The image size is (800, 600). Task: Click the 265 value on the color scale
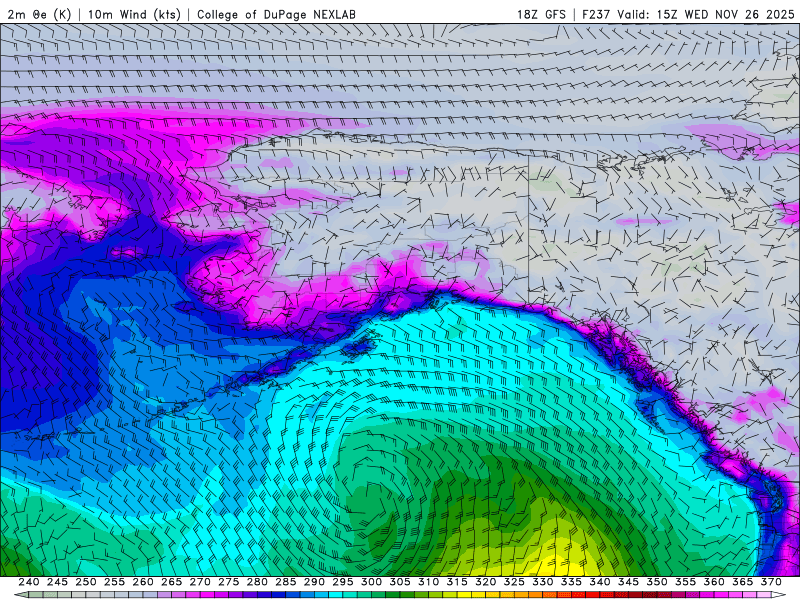coord(171,582)
